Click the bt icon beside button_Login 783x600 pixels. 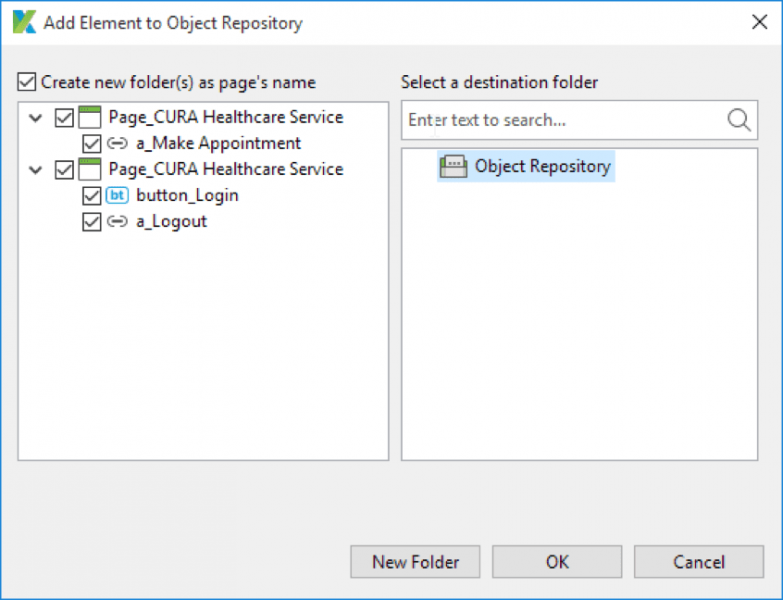pos(117,195)
